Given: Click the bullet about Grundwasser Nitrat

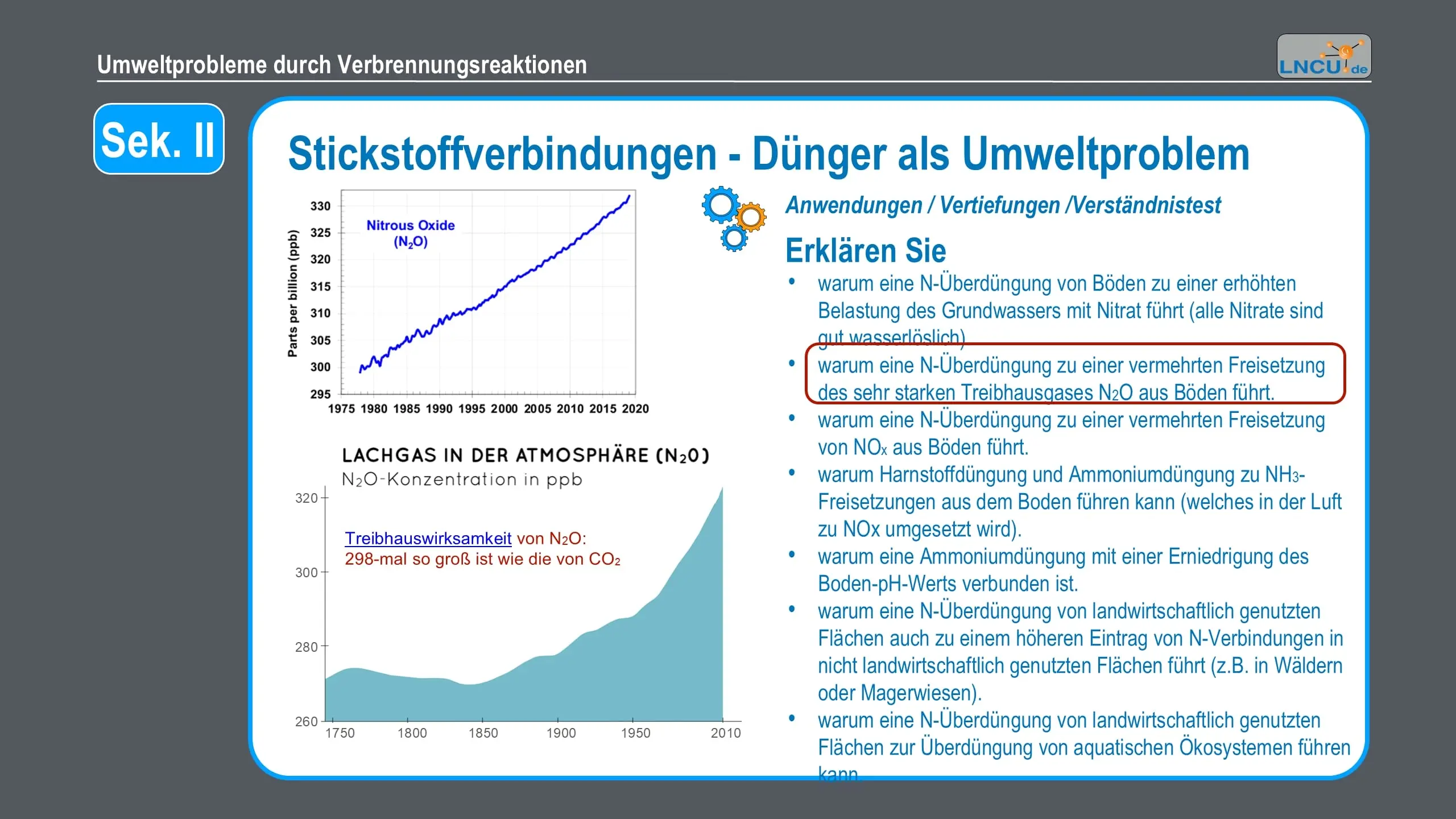Looking at the screenshot, I should pos(1070,311).
